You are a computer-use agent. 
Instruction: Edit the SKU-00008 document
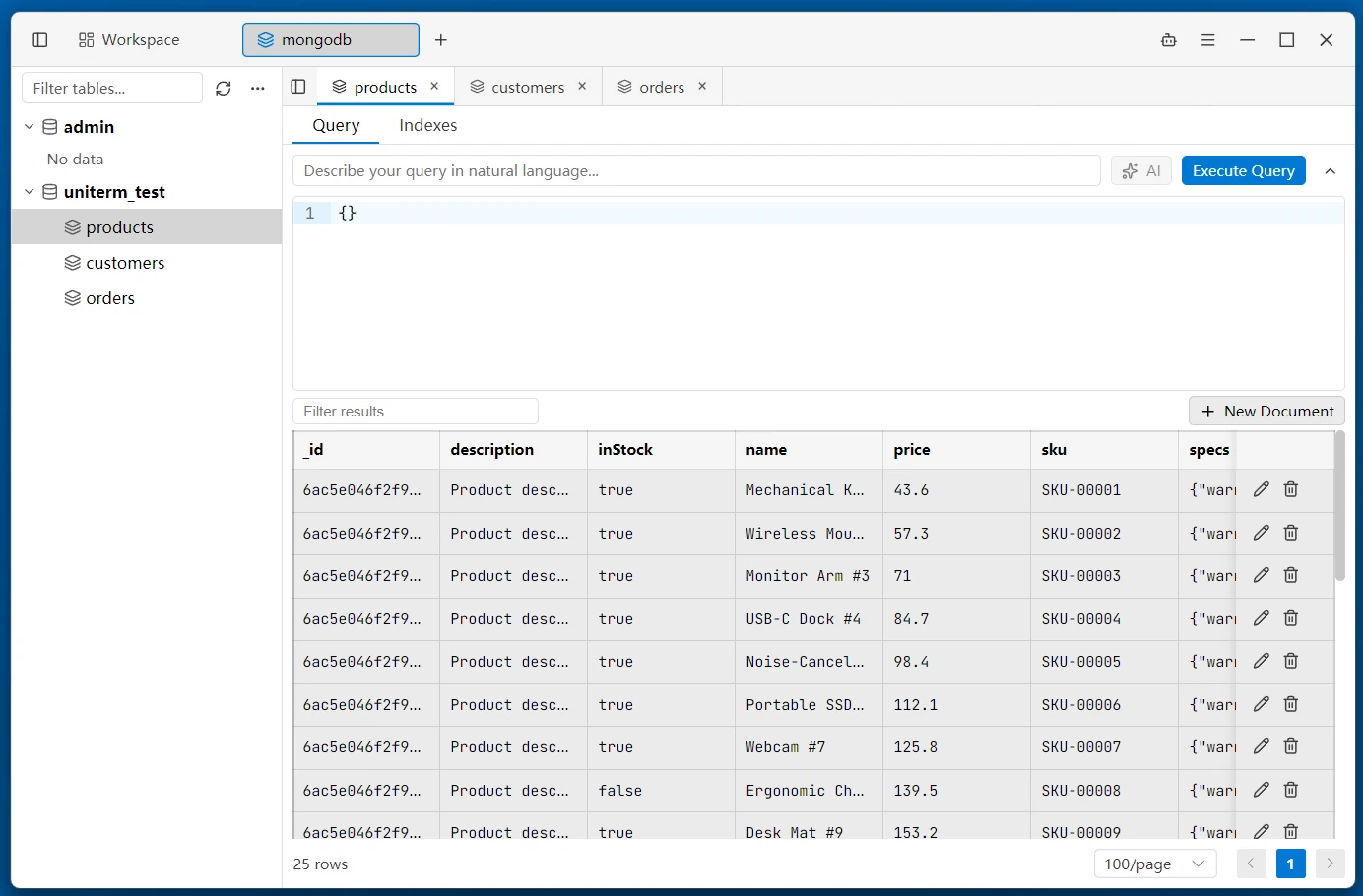point(1262,790)
